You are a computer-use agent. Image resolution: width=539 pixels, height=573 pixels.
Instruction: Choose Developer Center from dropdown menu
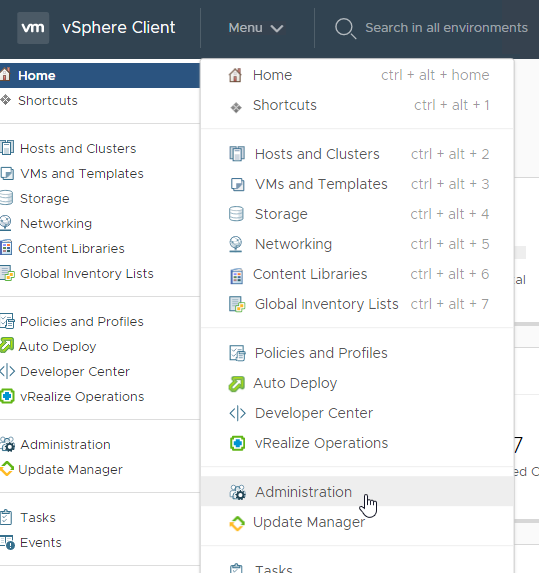pyautogui.click(x=357, y=413)
